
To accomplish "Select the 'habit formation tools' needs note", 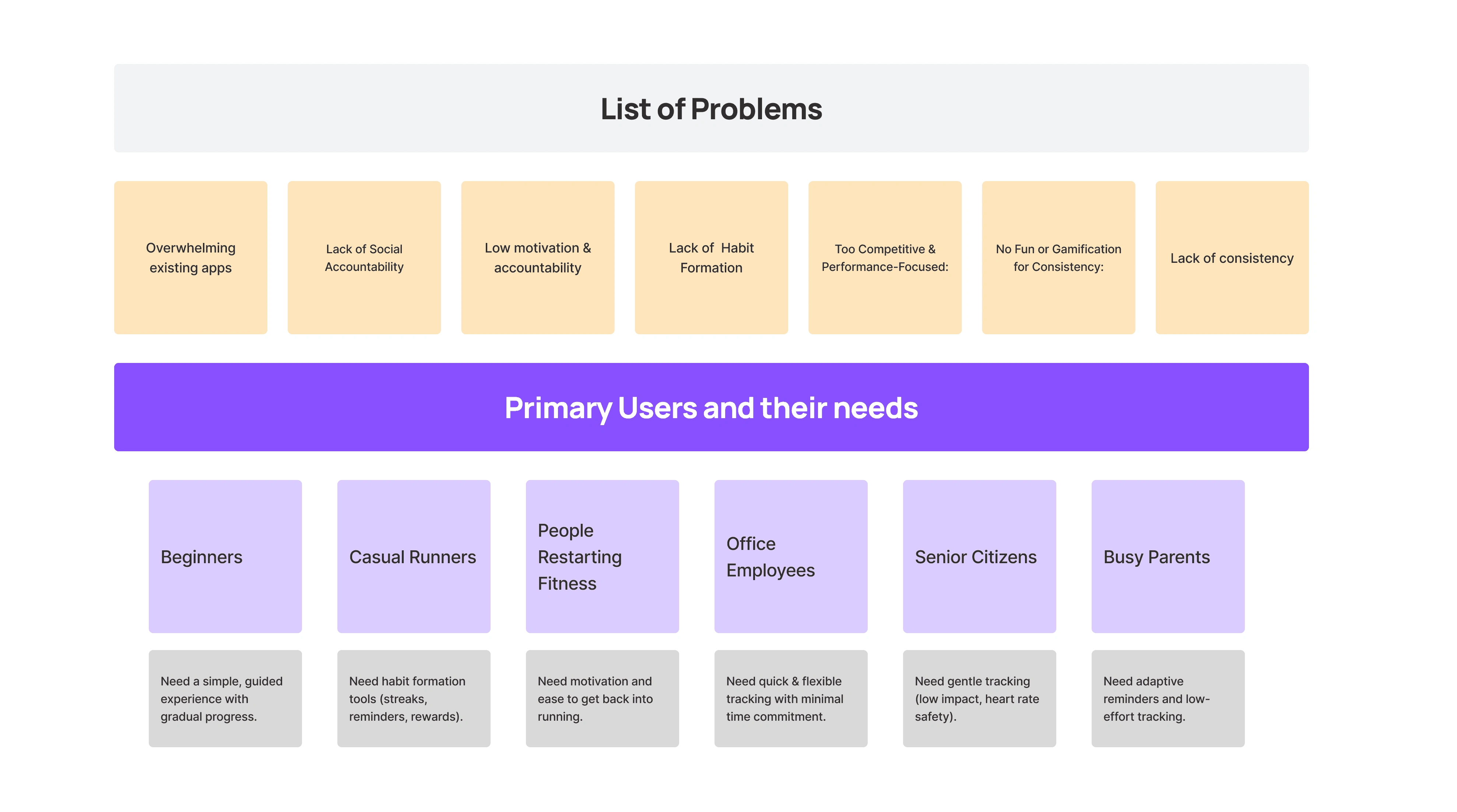I will tap(414, 698).
